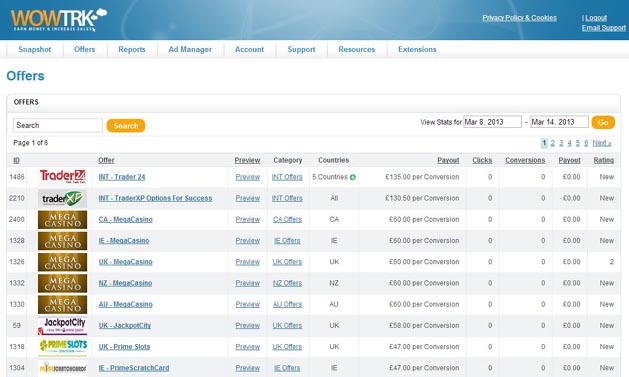Viewport: 629px width, 377px height.
Task: Click the WOWTRK logo
Action: coord(59,20)
